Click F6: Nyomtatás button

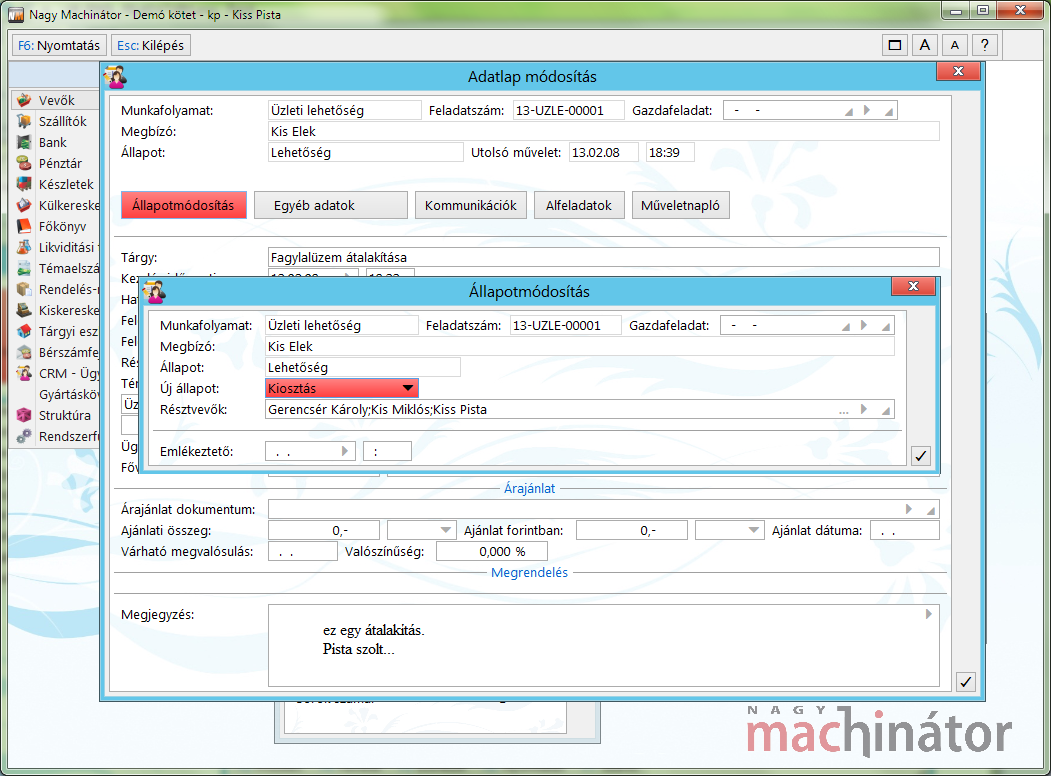[x=59, y=45]
